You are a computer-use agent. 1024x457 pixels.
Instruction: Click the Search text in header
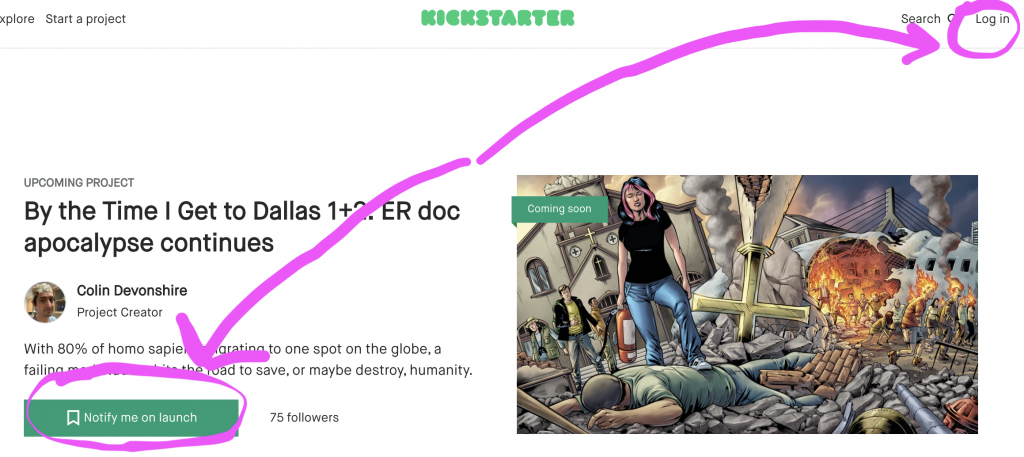pos(920,19)
